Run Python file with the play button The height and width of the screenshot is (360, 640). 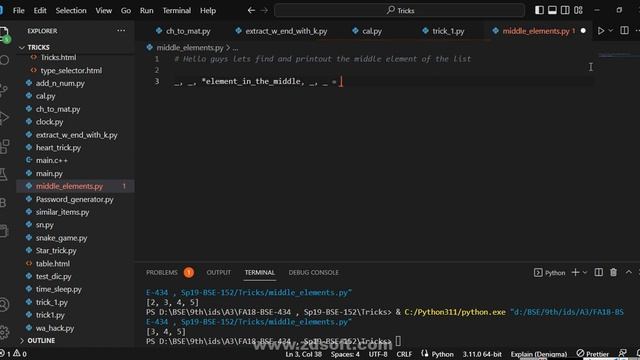601,31
